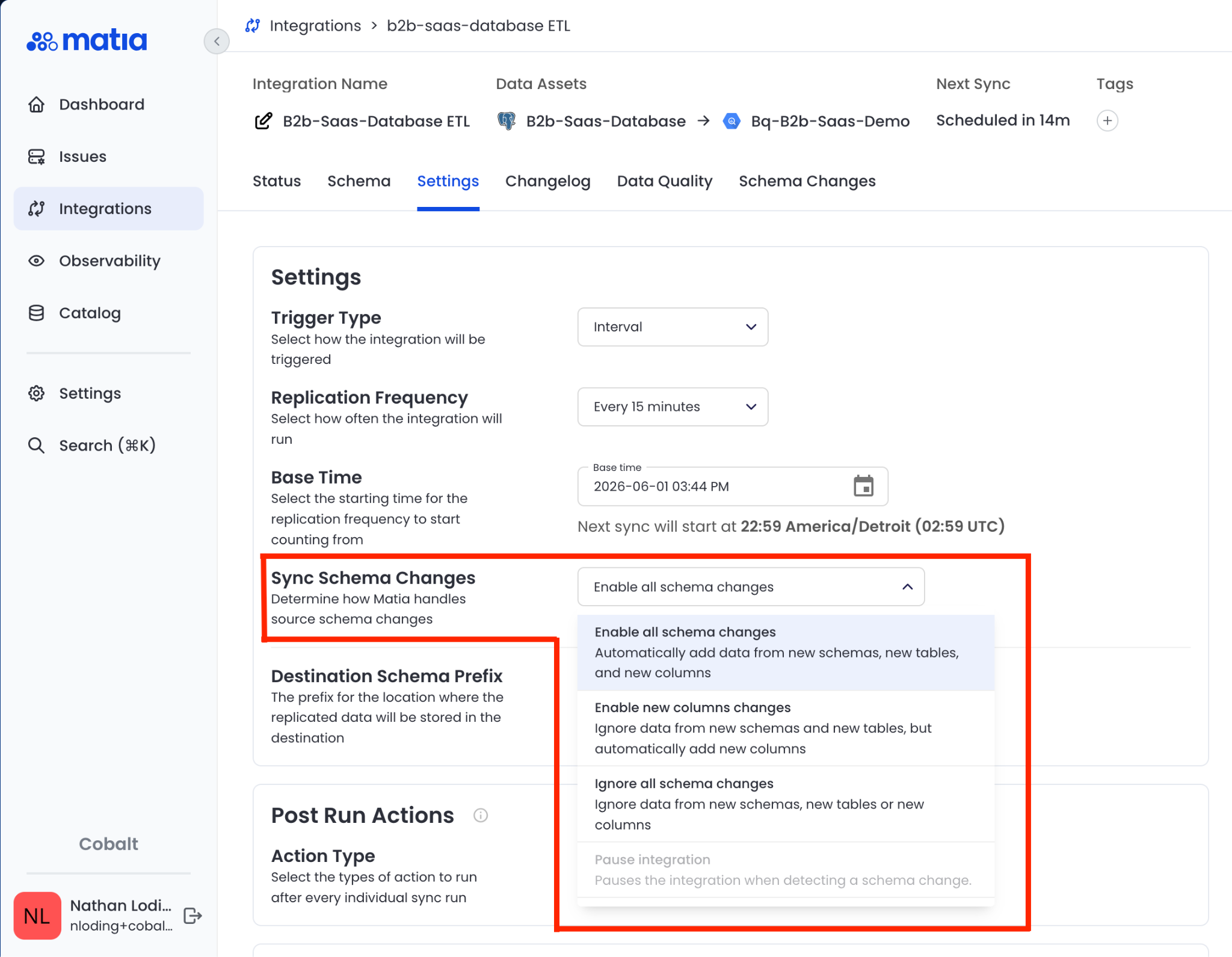
Task: Click the Next sync start time text
Action: 791,526
